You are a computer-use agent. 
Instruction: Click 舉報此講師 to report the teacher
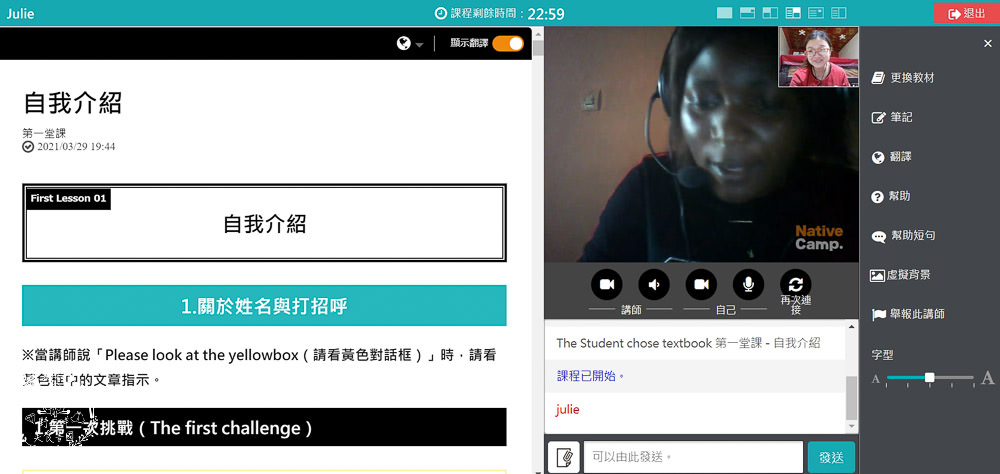908,314
